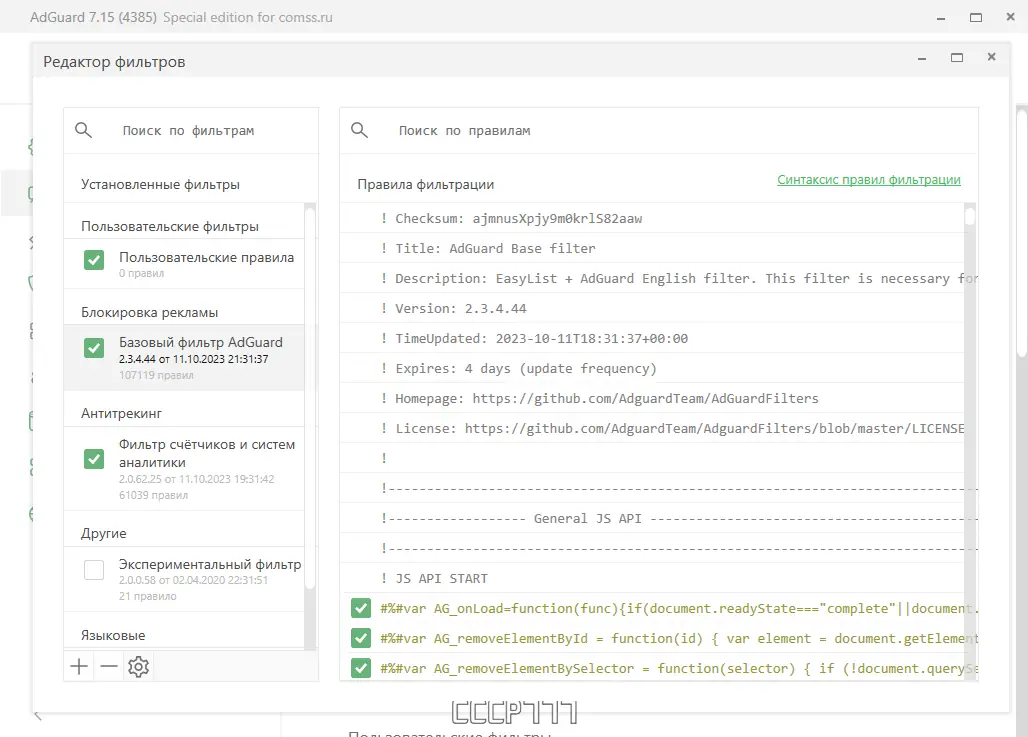This screenshot has width=1028, height=737.
Task: Focus the Поиск по фильтрам search field
Action: click(x=200, y=131)
